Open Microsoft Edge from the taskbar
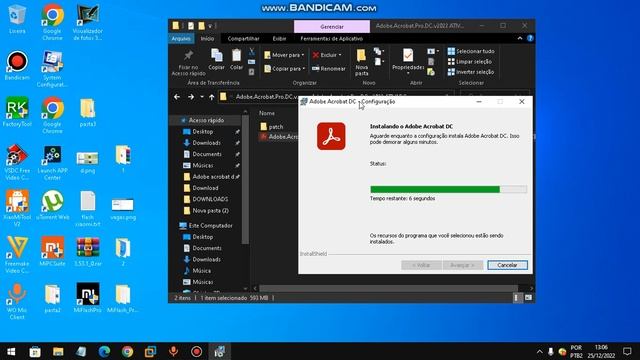This screenshot has width=640, height=360. tap(104, 351)
